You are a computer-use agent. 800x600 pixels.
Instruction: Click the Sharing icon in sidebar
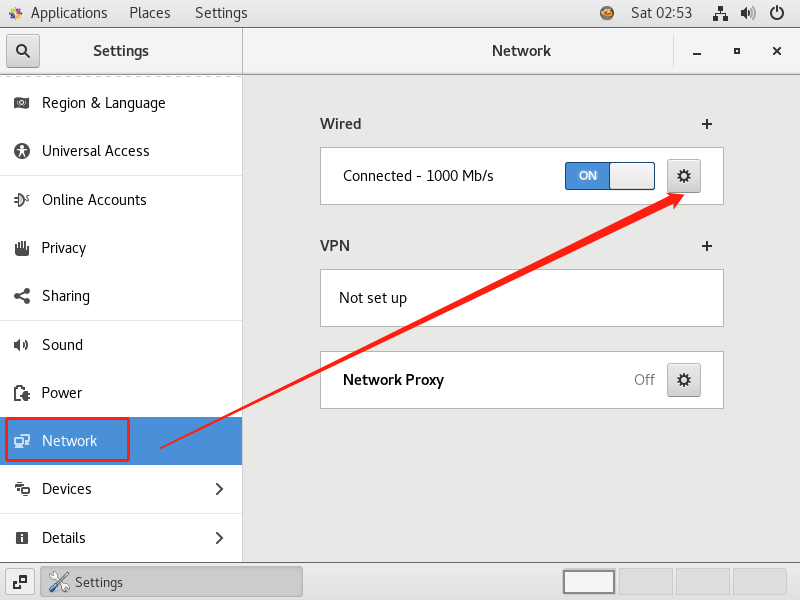21,296
